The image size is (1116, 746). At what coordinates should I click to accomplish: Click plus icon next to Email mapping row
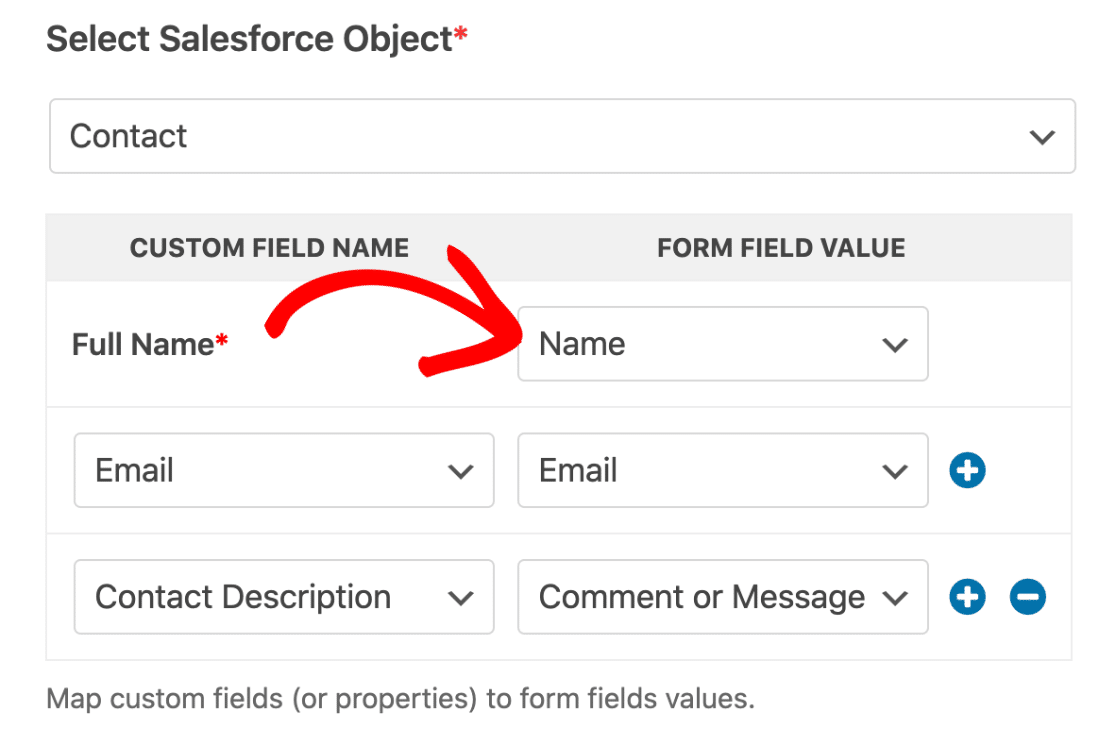coord(967,470)
